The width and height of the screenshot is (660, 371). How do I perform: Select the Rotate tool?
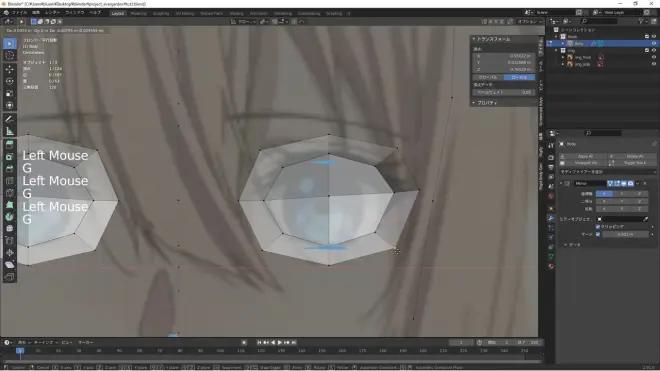click(x=10, y=81)
